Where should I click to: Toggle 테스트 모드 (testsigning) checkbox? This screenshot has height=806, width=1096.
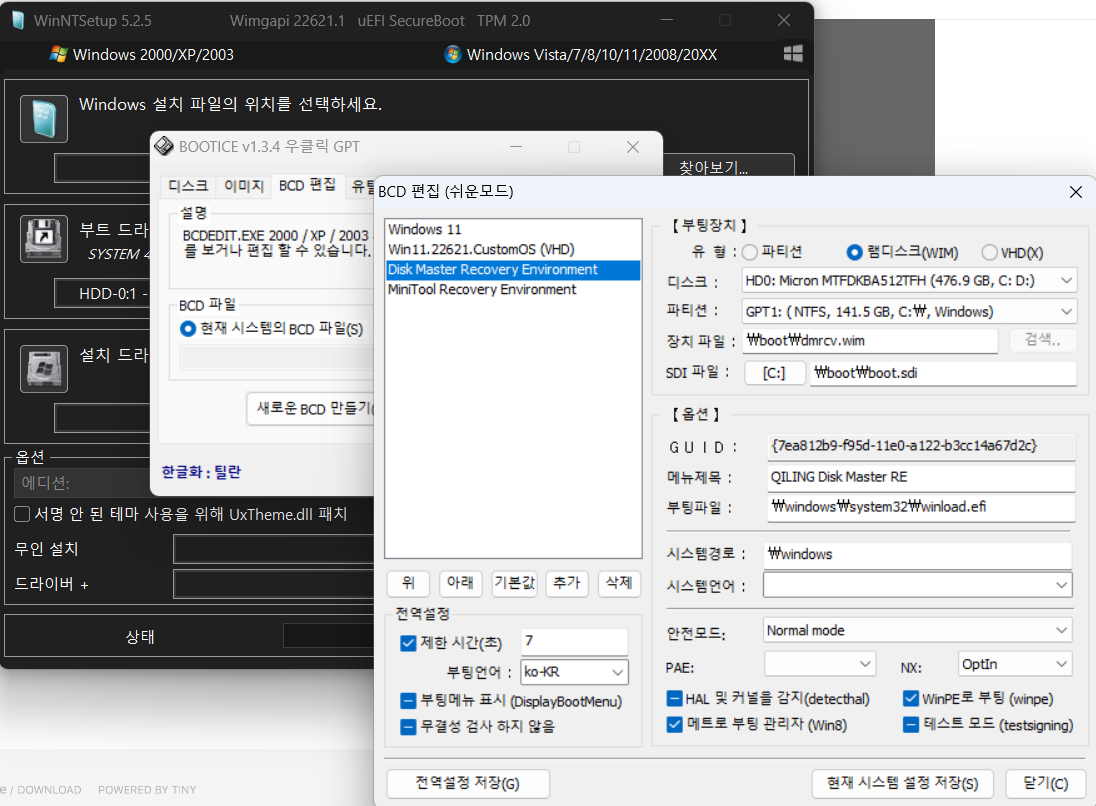[x=911, y=724]
